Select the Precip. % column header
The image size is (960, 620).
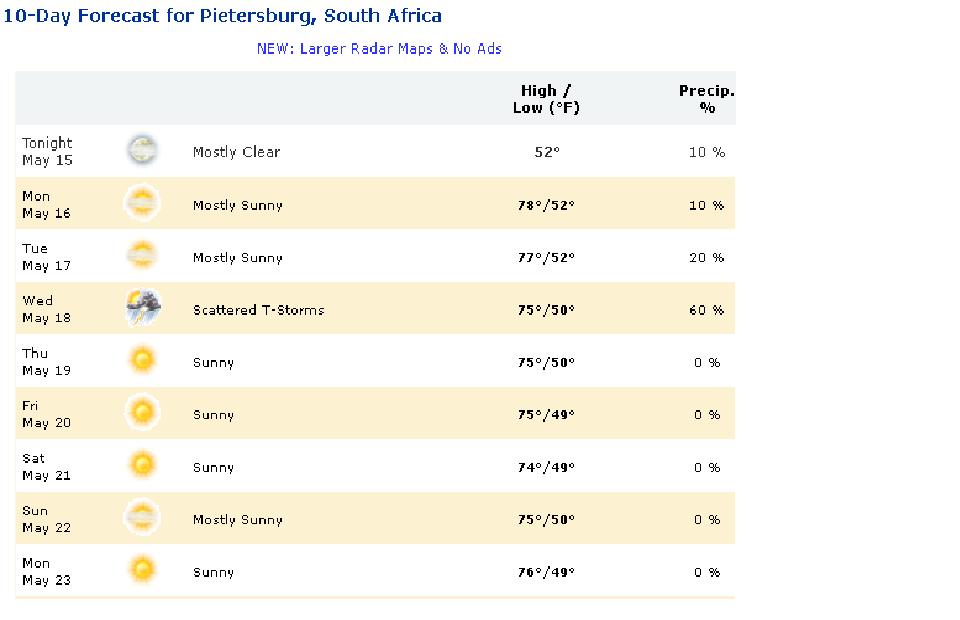(707, 99)
